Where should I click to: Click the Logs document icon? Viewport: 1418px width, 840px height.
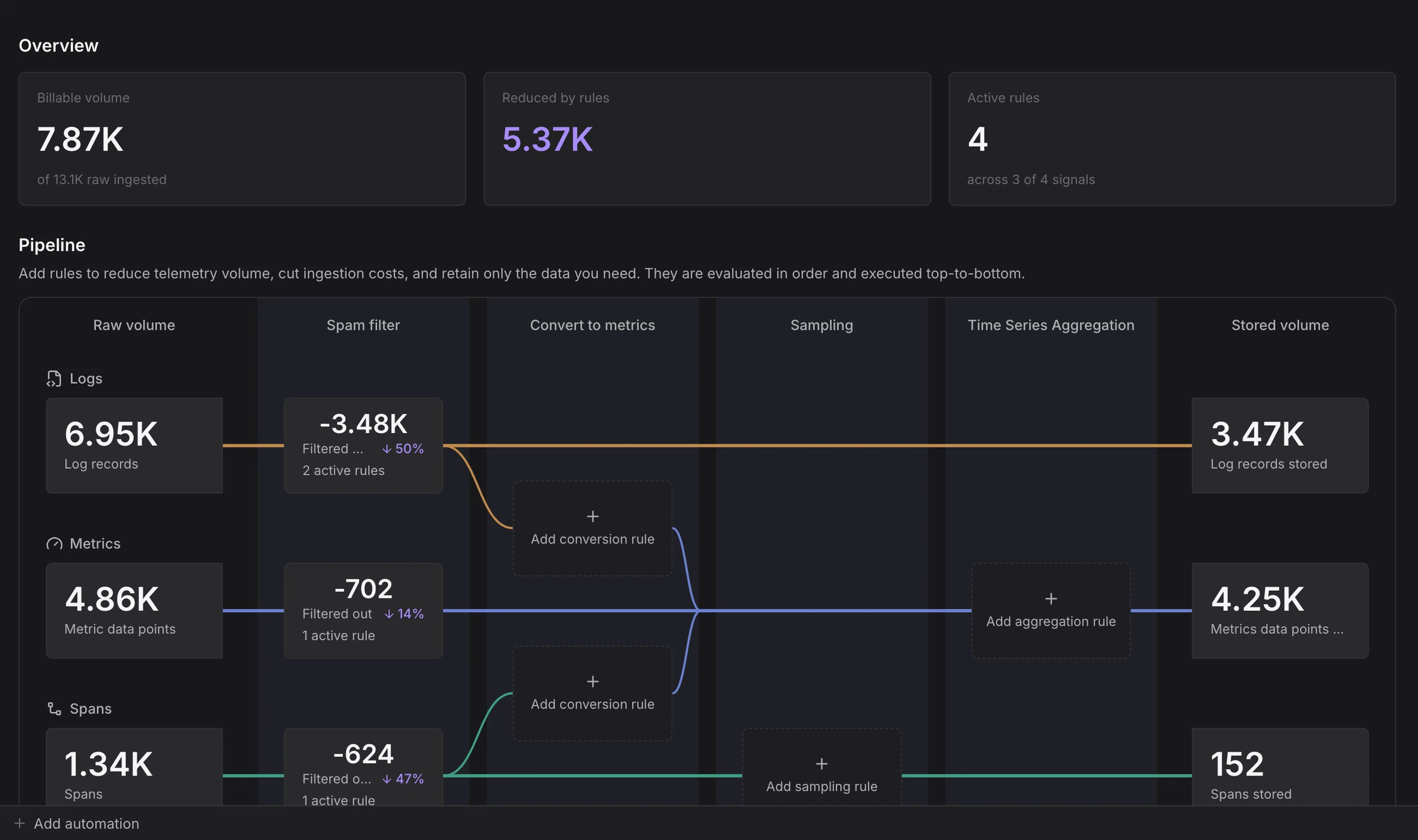click(54, 379)
